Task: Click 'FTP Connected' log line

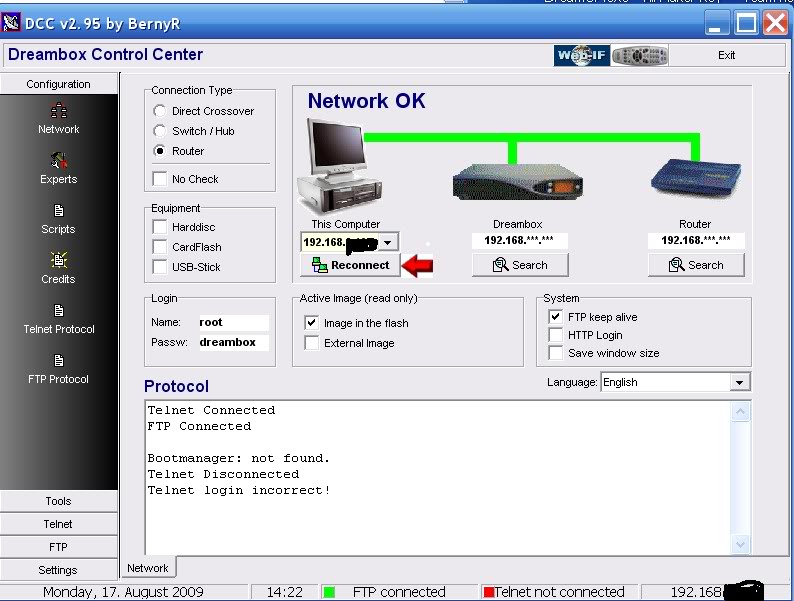Action: 199,426
